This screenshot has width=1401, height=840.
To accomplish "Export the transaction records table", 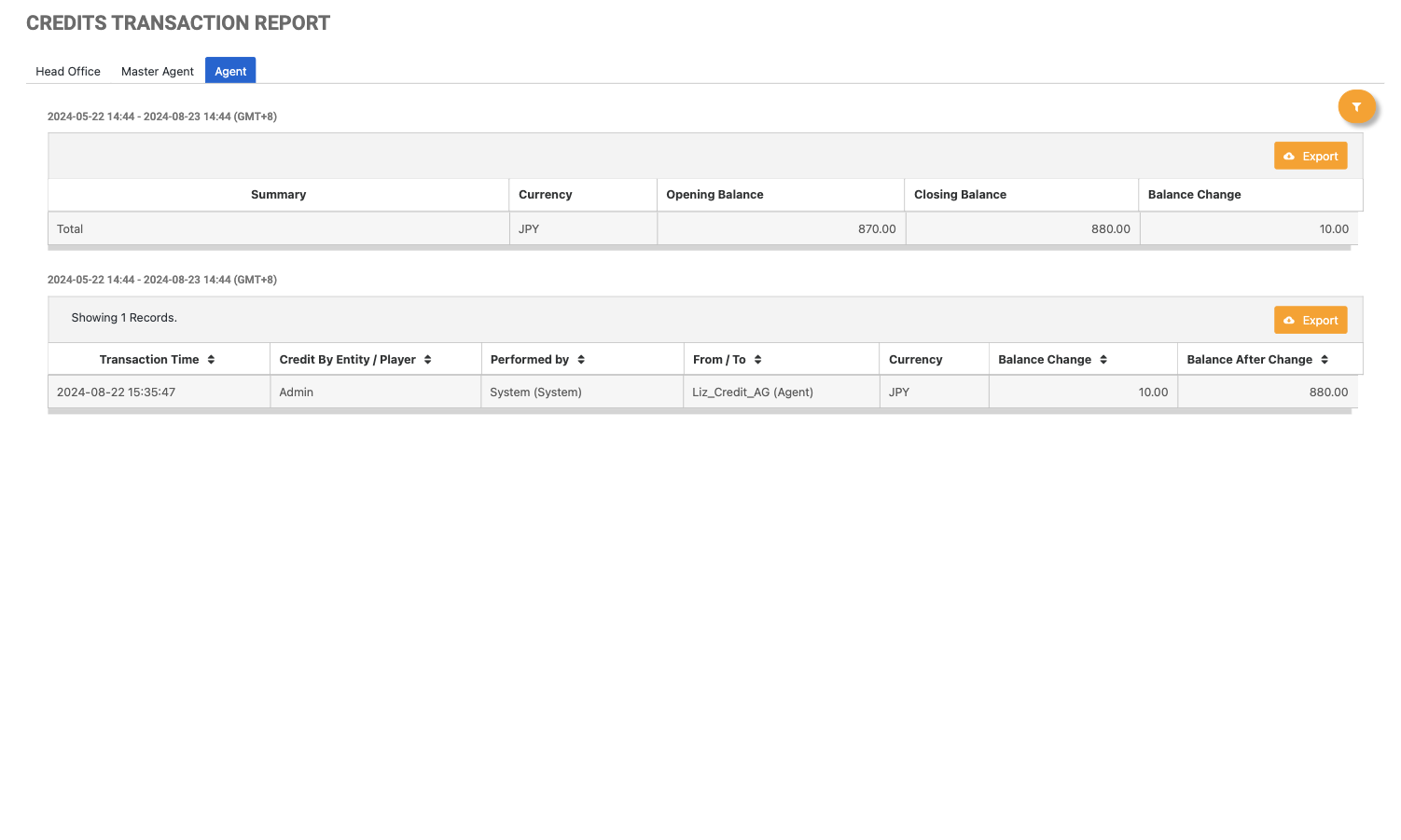I will tap(1311, 321).
